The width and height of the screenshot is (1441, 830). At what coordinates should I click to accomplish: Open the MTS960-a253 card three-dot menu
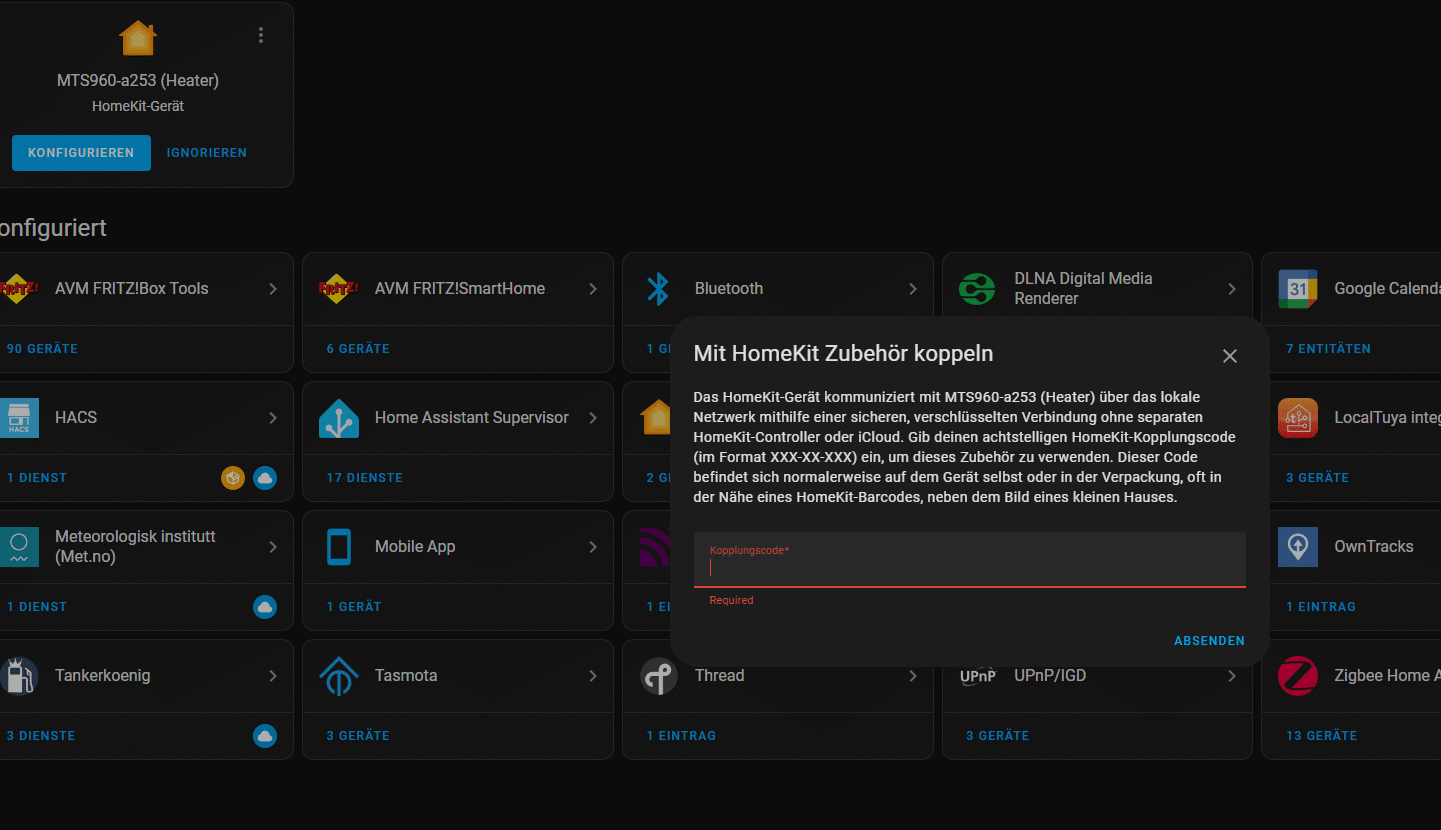261,36
